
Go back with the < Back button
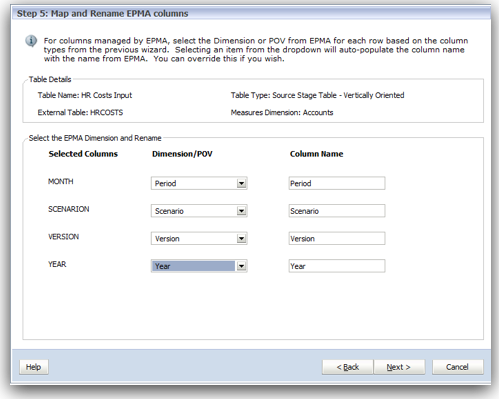(347, 367)
